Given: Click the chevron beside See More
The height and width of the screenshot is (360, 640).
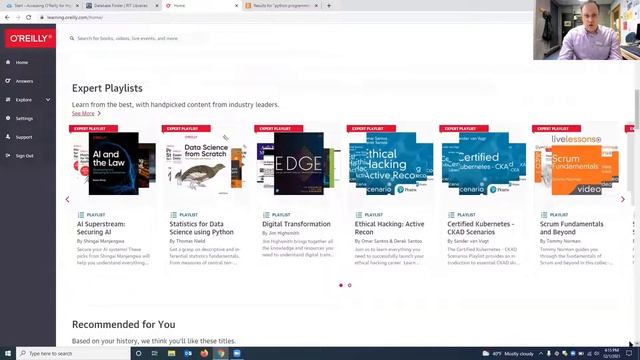Looking at the screenshot, I should [99, 113].
